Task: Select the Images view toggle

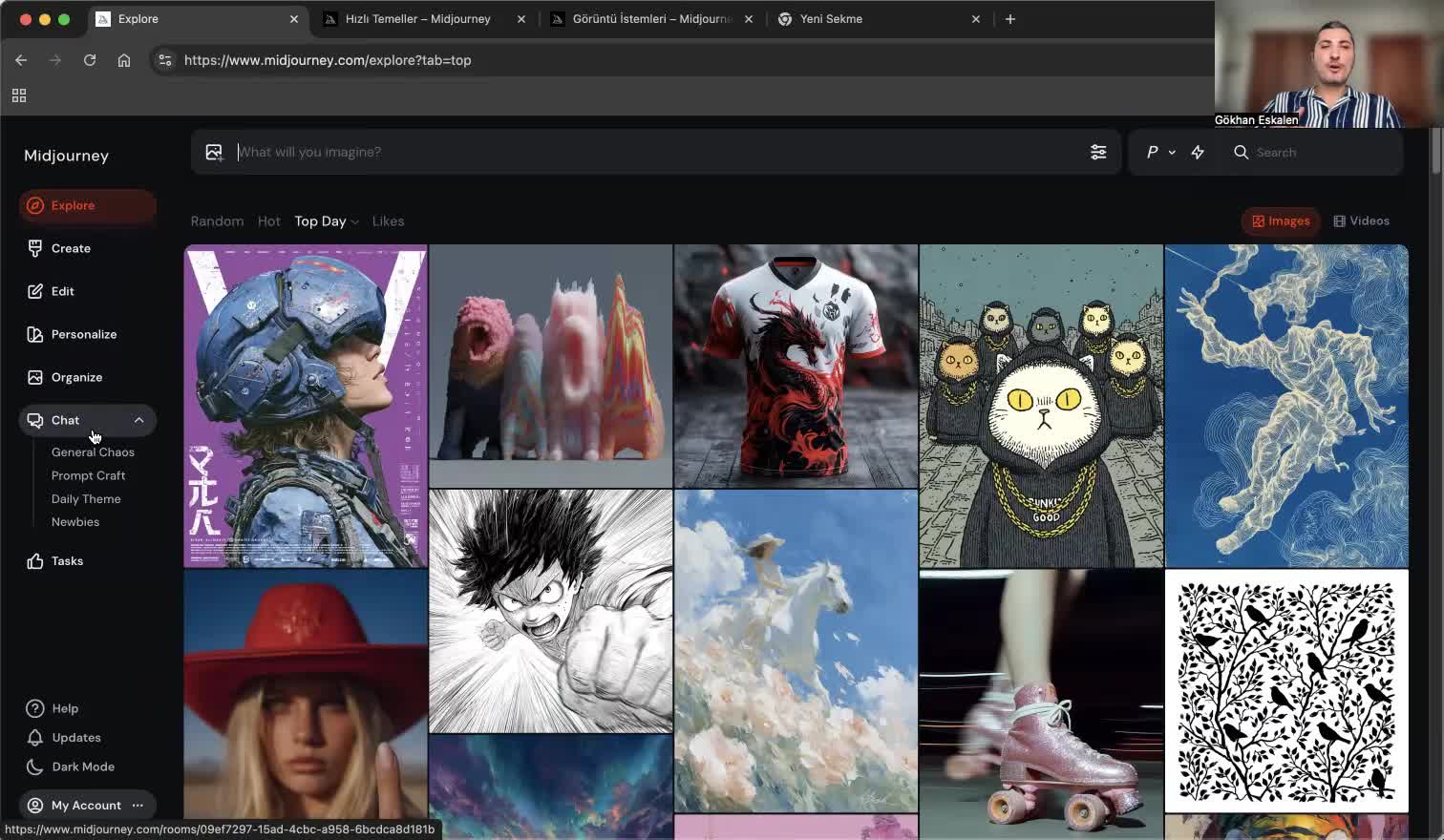Action: point(1281,221)
